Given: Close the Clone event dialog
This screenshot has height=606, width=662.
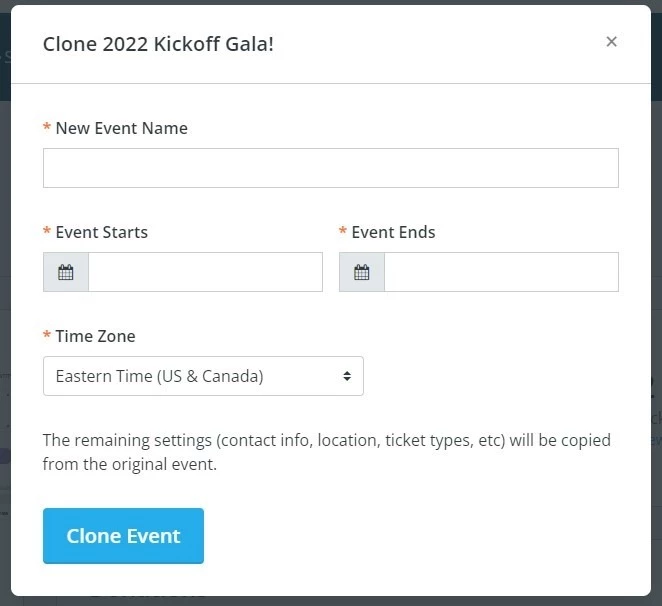Looking at the screenshot, I should (611, 42).
